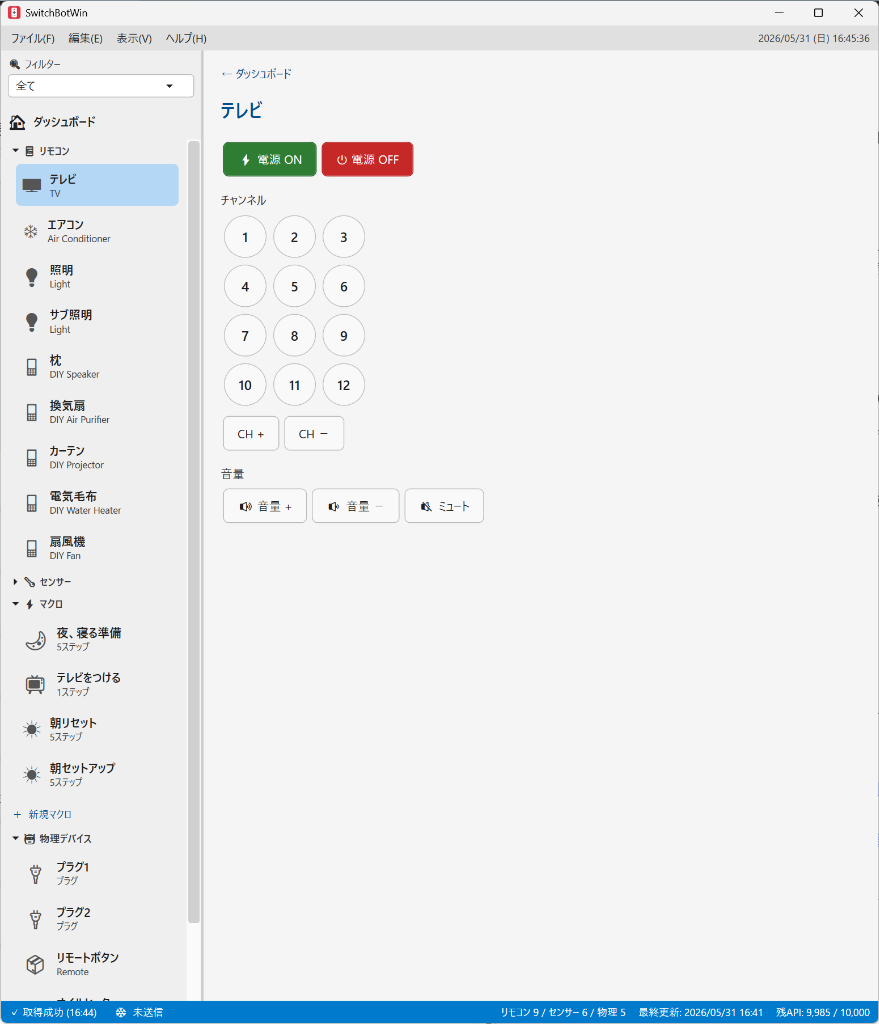Select channel 8 button
879x1024 pixels.
(x=295, y=336)
